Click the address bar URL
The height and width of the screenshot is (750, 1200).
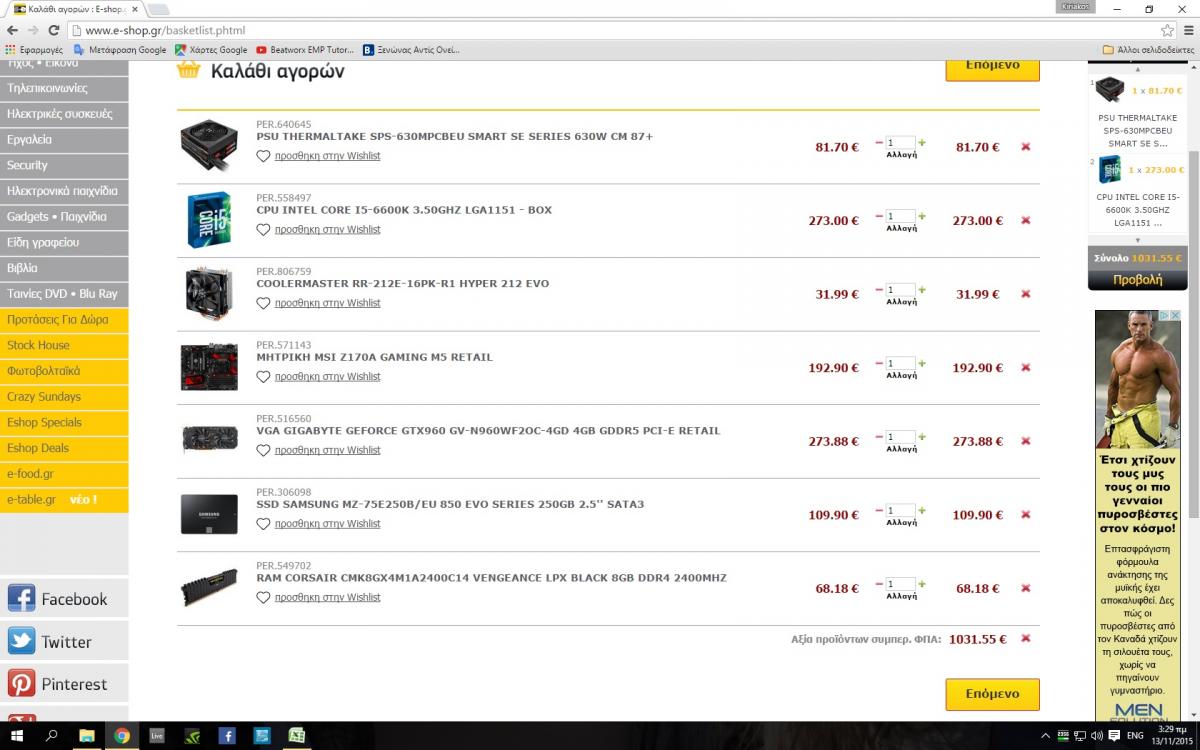[165, 30]
